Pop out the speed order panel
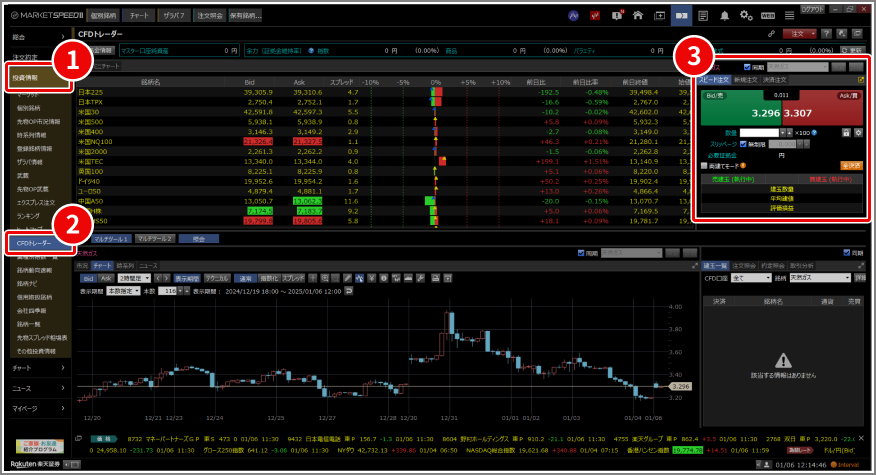The image size is (876, 475). click(x=860, y=80)
